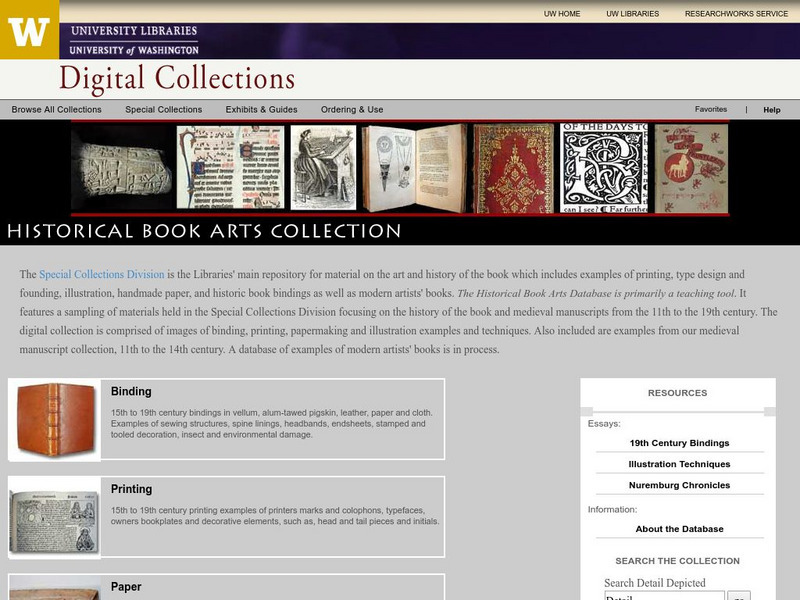This screenshot has width=800, height=600.
Task: Open the Illustration Techniques essay
Action: (679, 464)
